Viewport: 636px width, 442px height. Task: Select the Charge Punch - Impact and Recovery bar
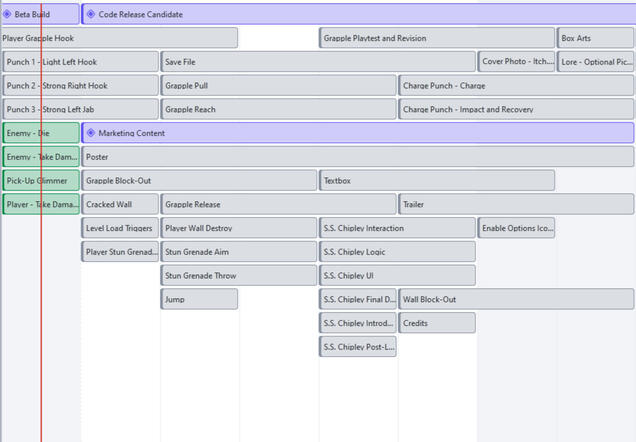(x=516, y=110)
